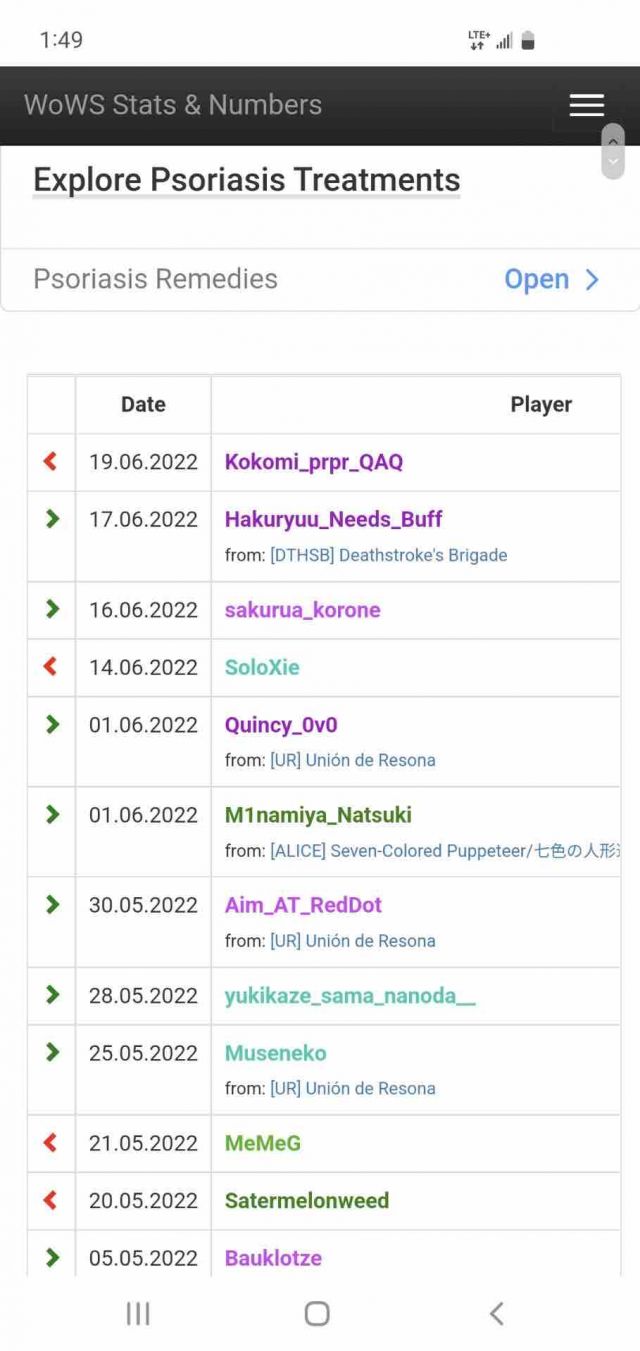Open sakurua_korone player profile
Image resolution: width=640 pixels, height=1351 pixels.
(302, 610)
